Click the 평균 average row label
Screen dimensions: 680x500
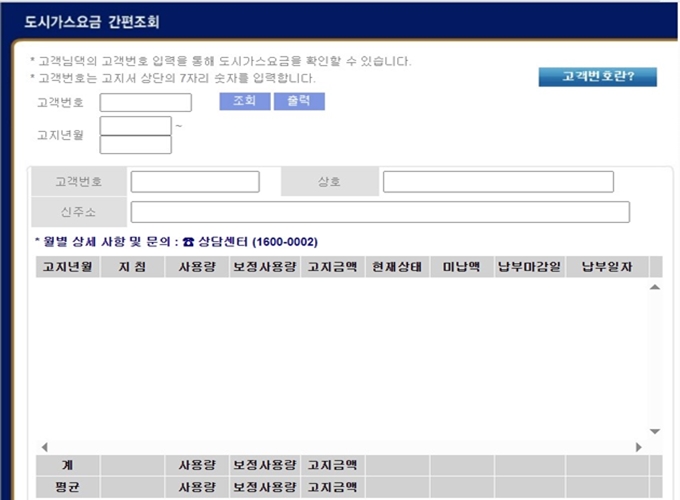pyautogui.click(x=68, y=487)
